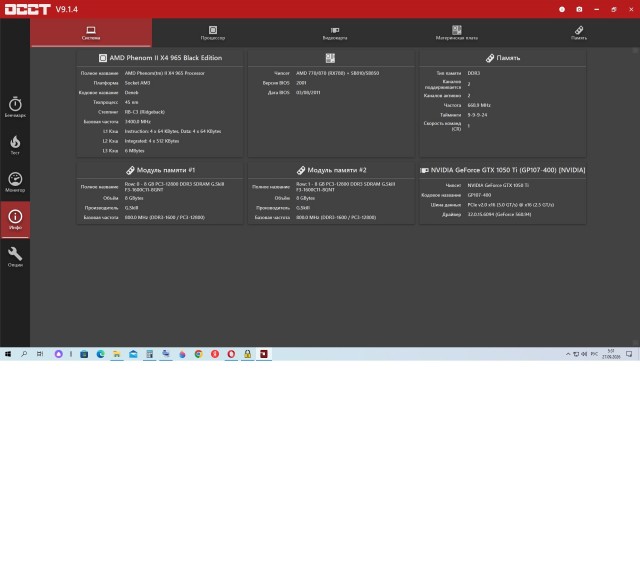Launch Microsoft Edge from taskbar
This screenshot has height=561, width=640.
tap(100, 354)
